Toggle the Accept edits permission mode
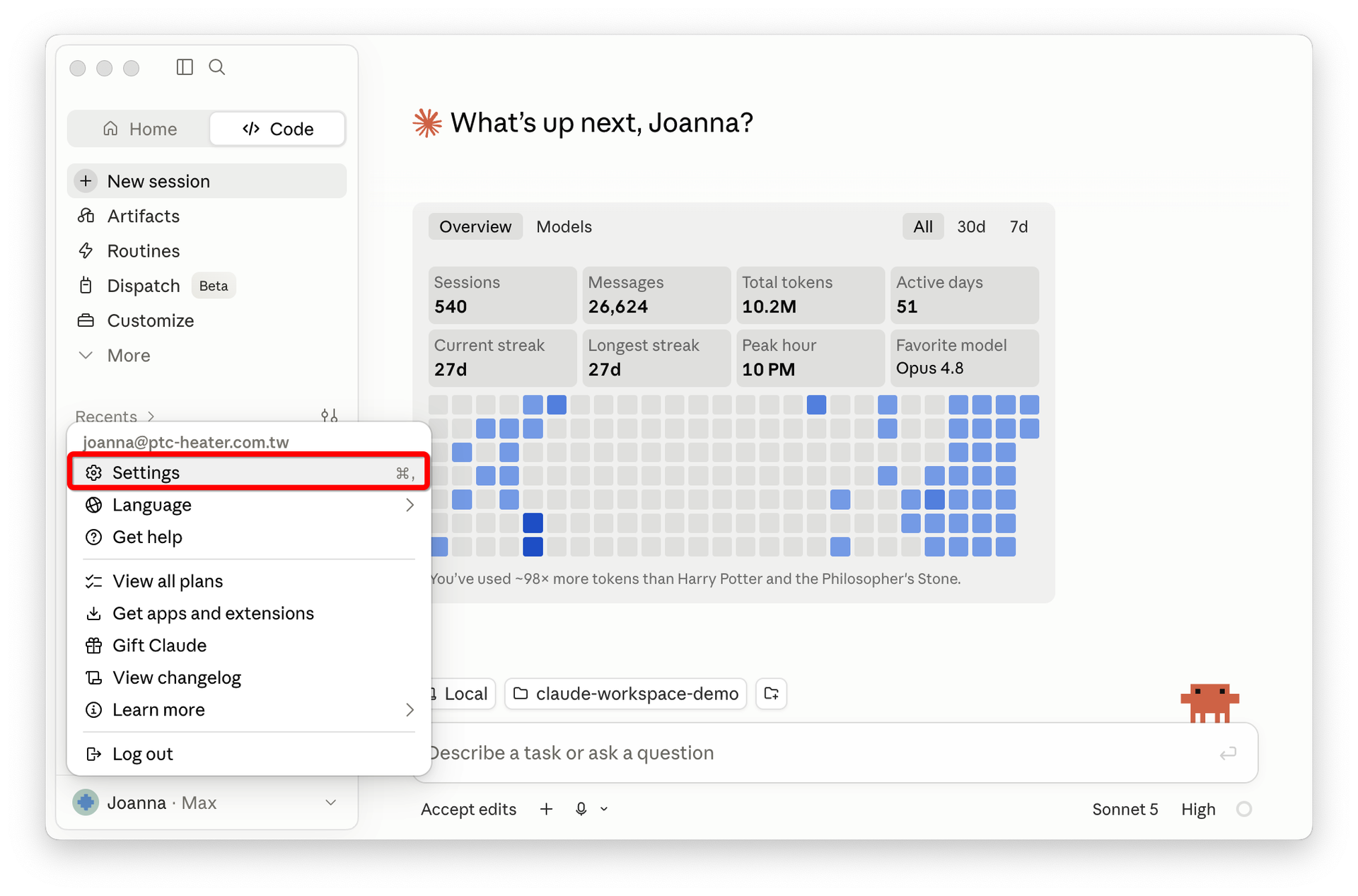The height and width of the screenshot is (896, 1358). point(468,809)
